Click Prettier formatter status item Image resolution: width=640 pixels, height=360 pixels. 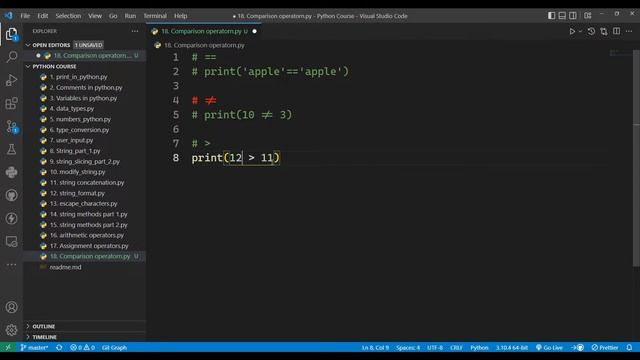tap(605, 347)
